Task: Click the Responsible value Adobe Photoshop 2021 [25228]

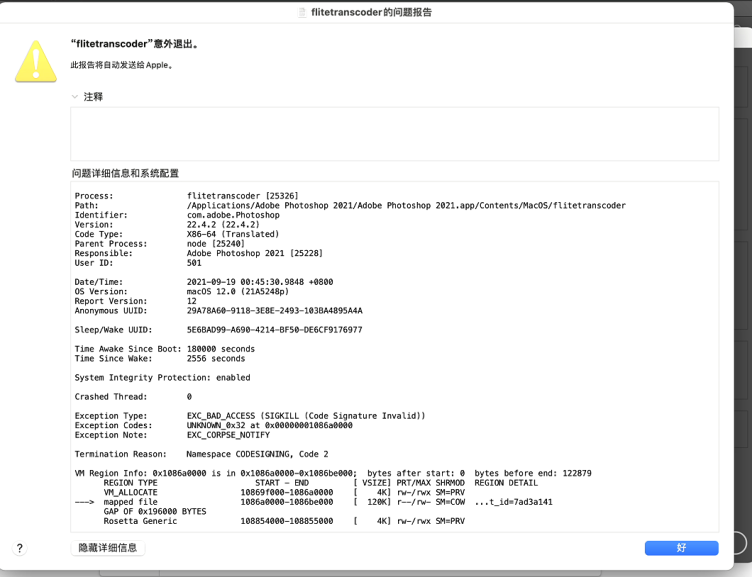Action: [x=255, y=253]
